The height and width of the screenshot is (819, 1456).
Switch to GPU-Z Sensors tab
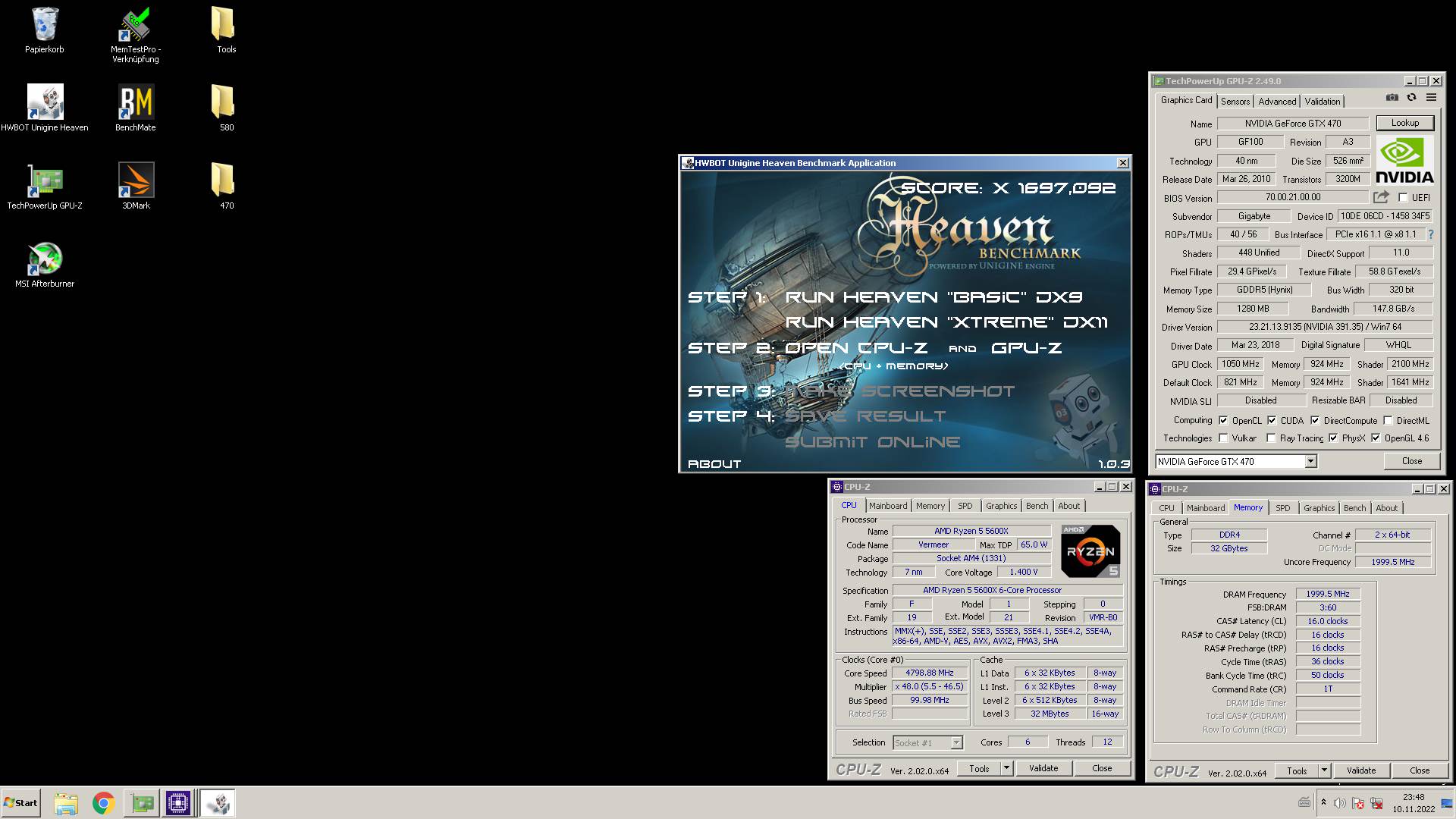(x=1235, y=101)
